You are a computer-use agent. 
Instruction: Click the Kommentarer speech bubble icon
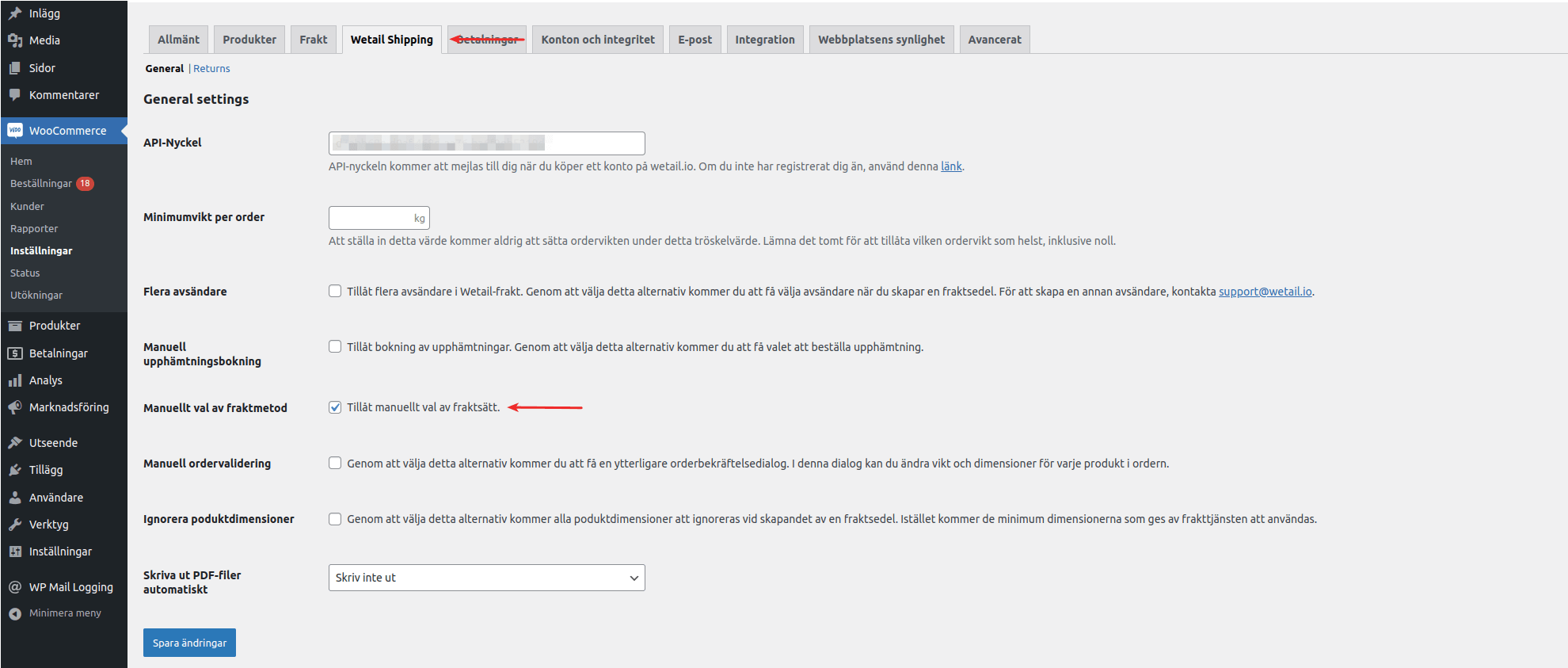pyautogui.click(x=15, y=95)
